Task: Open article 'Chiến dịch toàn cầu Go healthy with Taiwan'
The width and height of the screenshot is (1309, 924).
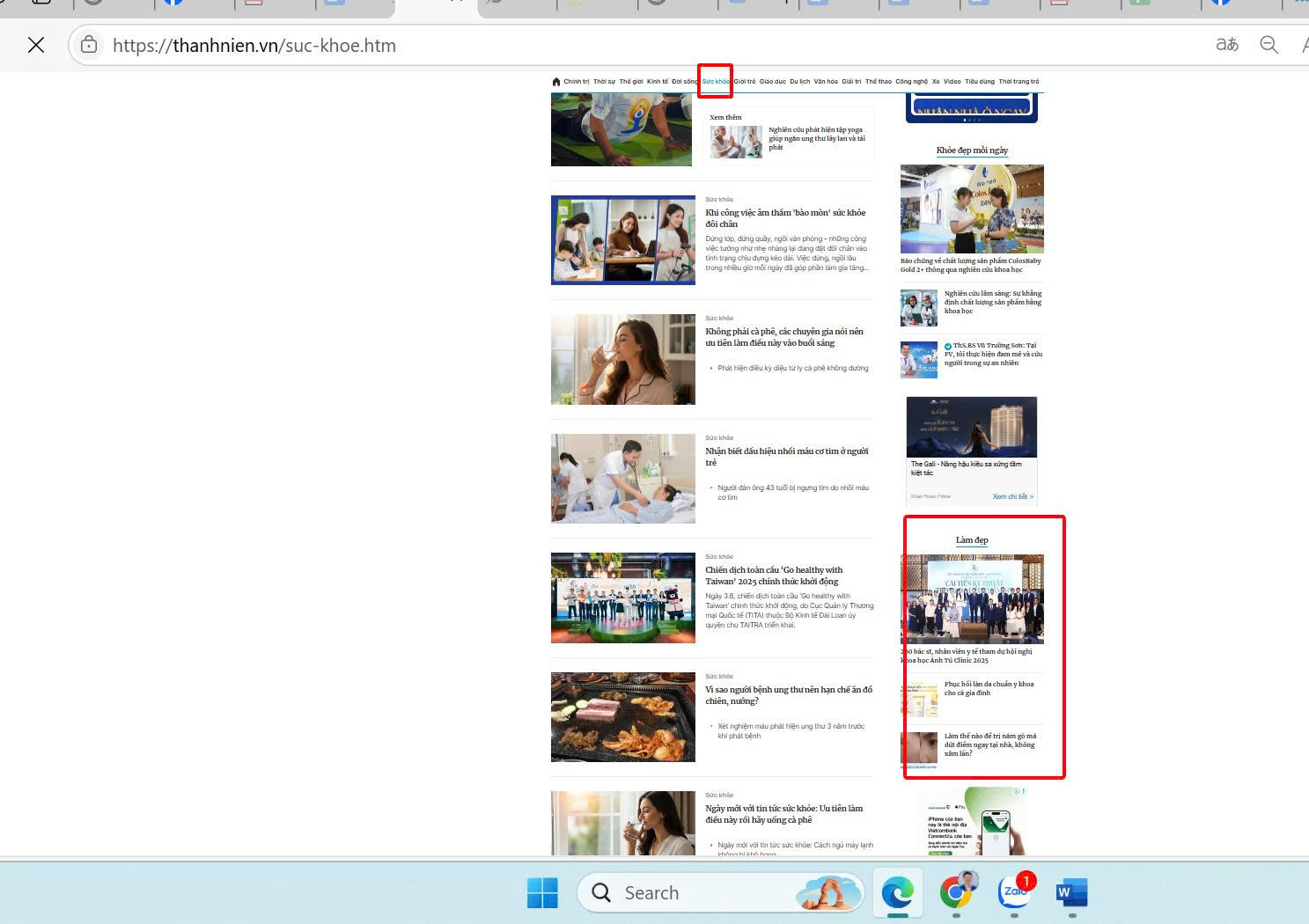Action: click(774, 576)
